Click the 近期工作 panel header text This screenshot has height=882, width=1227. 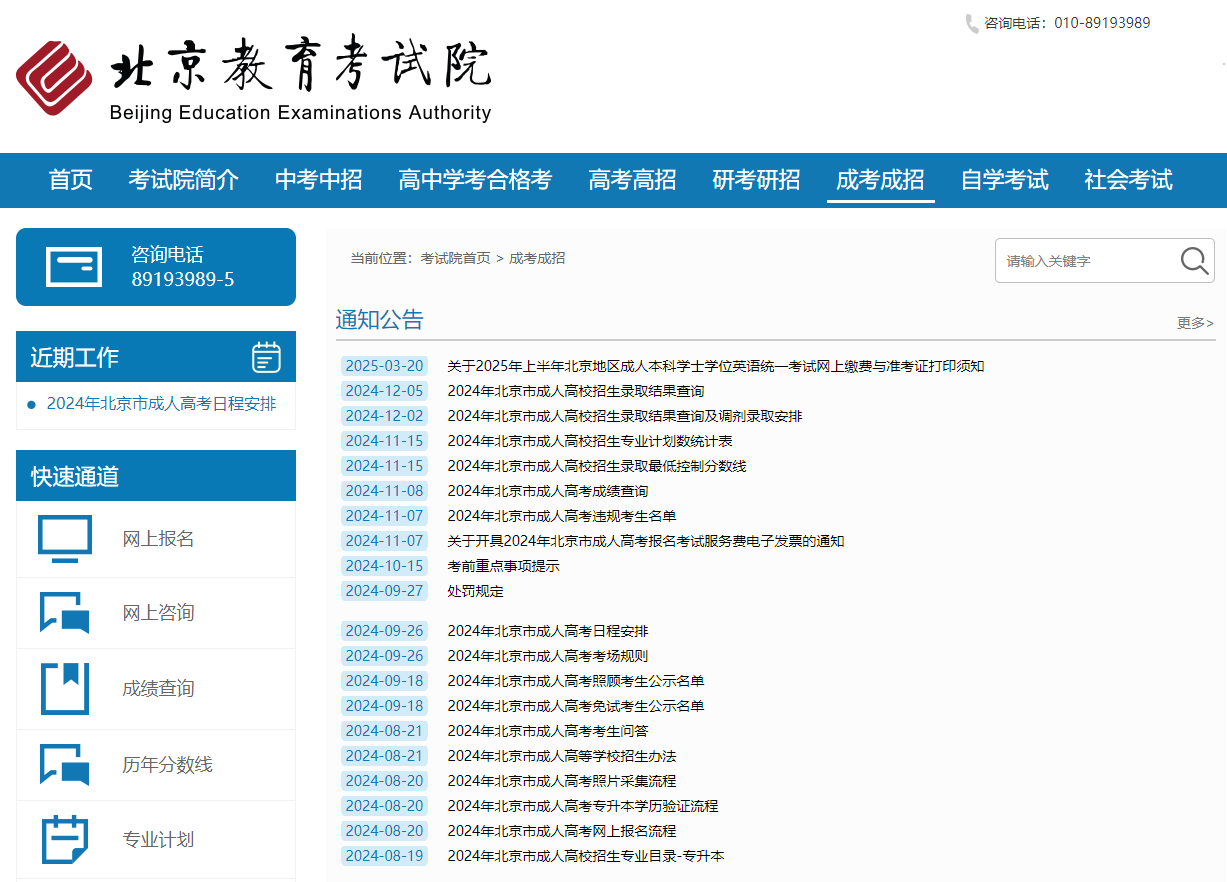[74, 357]
